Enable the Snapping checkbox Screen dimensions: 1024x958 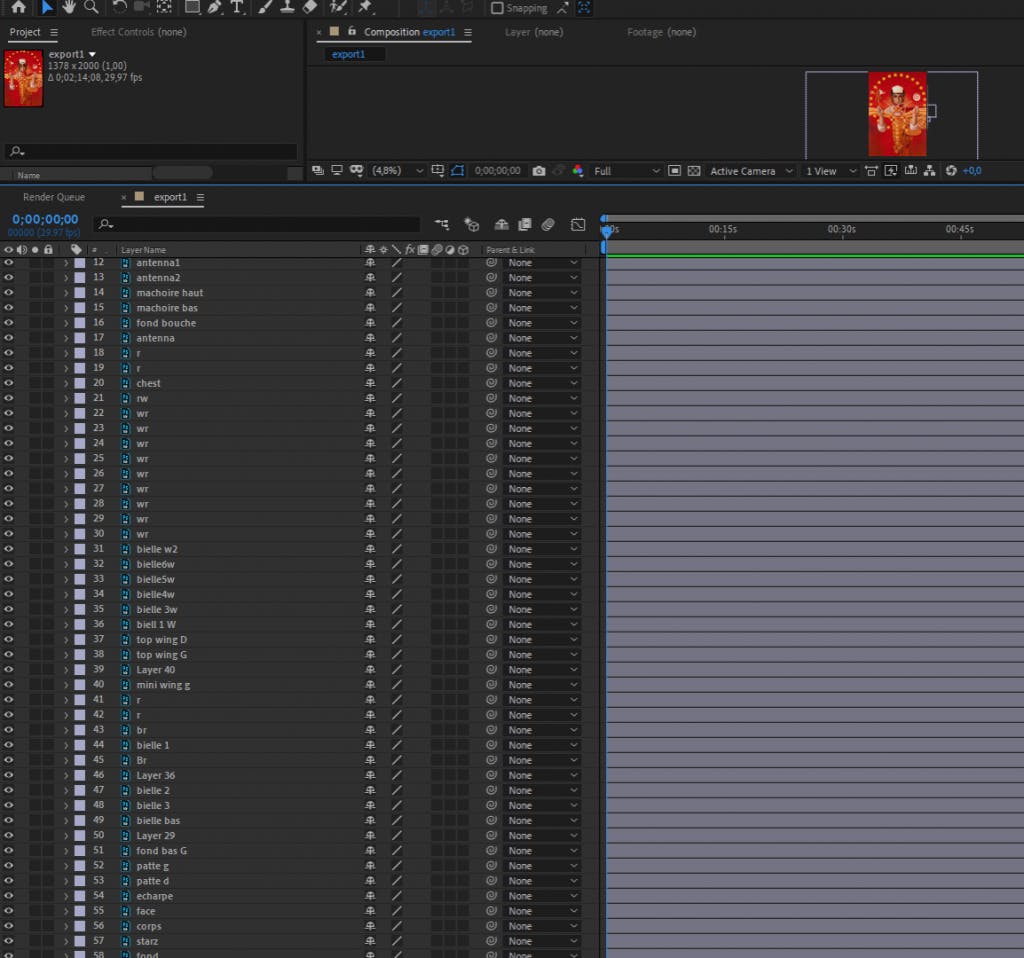click(x=497, y=8)
